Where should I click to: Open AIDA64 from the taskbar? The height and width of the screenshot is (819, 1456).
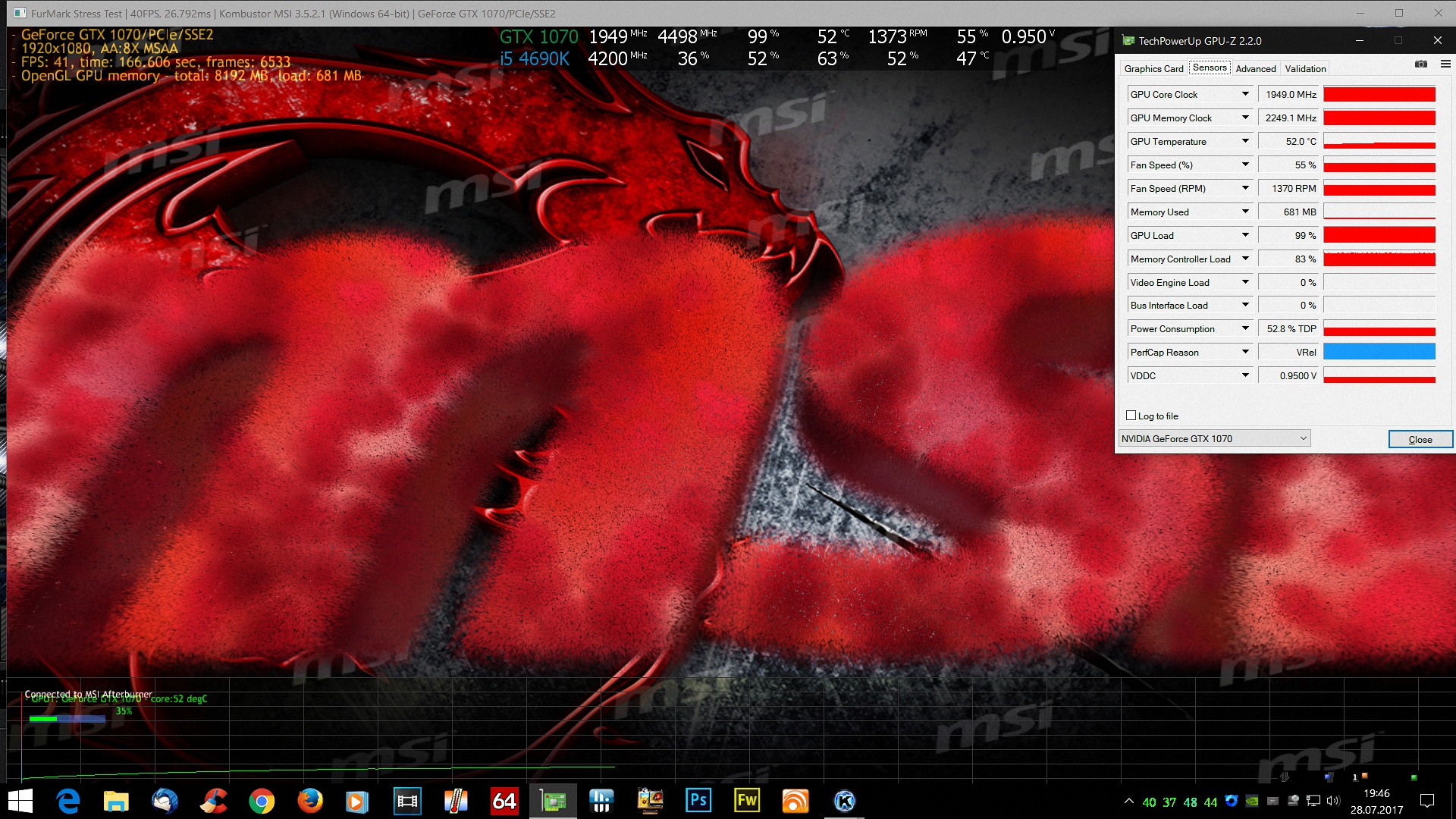click(x=504, y=801)
